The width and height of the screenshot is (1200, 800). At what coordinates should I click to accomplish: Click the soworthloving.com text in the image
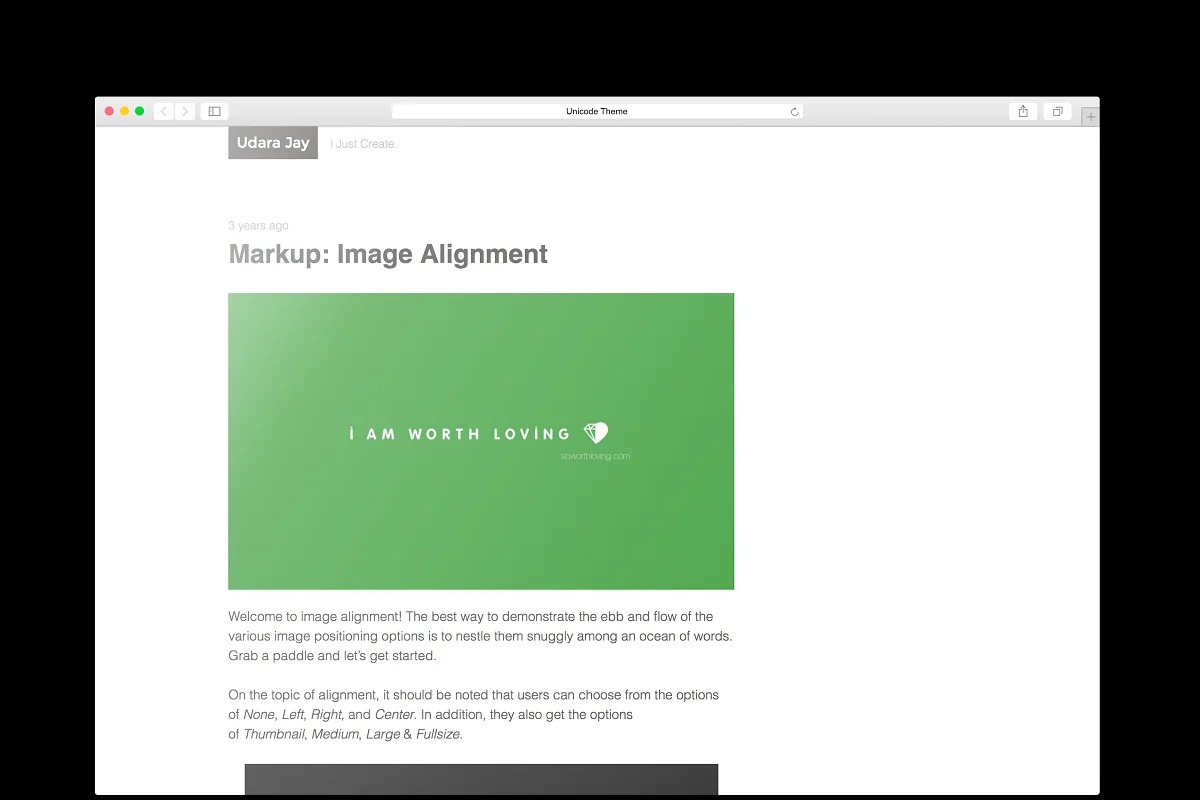pyautogui.click(x=595, y=456)
